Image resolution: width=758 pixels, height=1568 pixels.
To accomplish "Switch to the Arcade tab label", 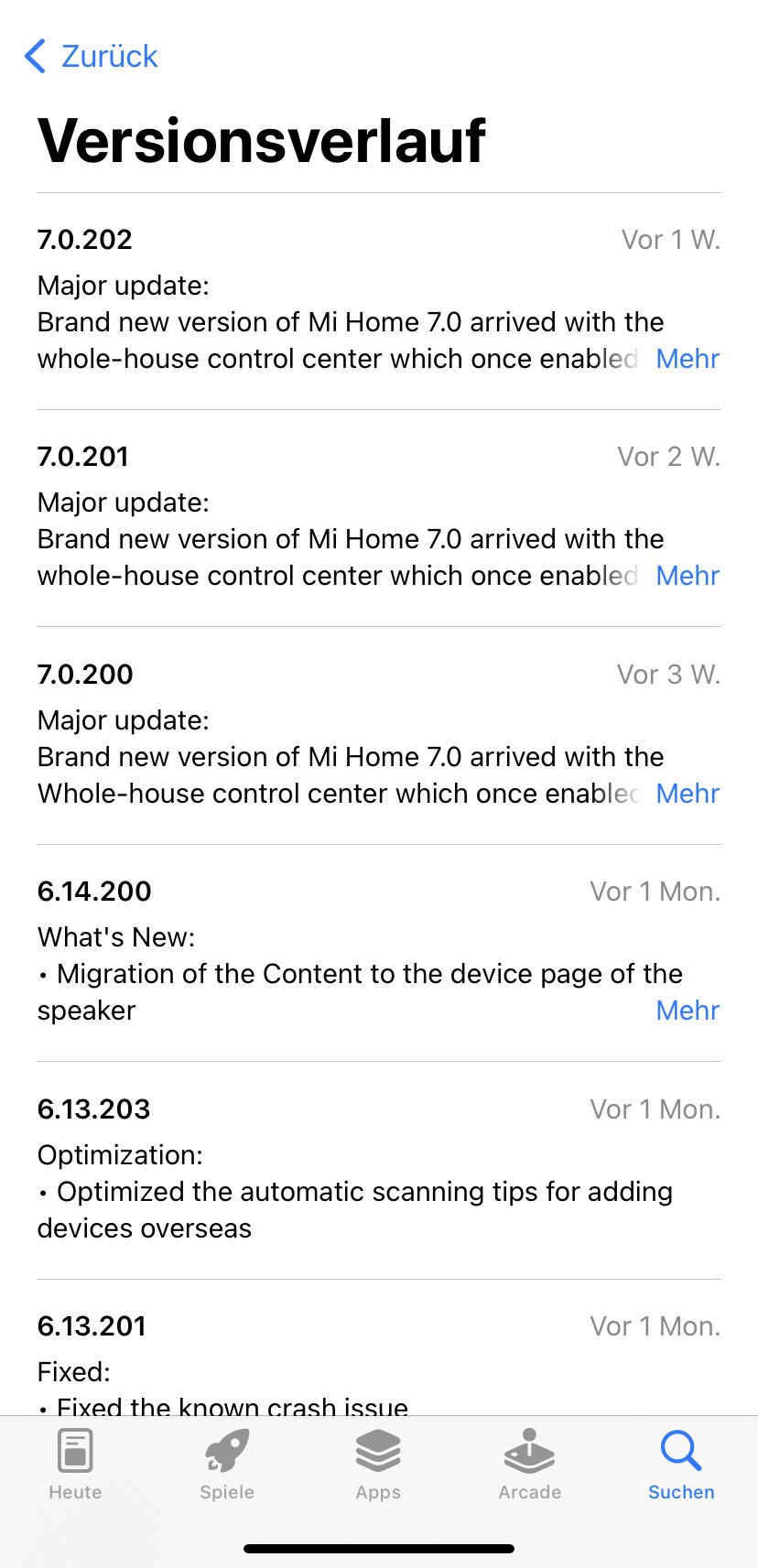I will pos(529,1492).
